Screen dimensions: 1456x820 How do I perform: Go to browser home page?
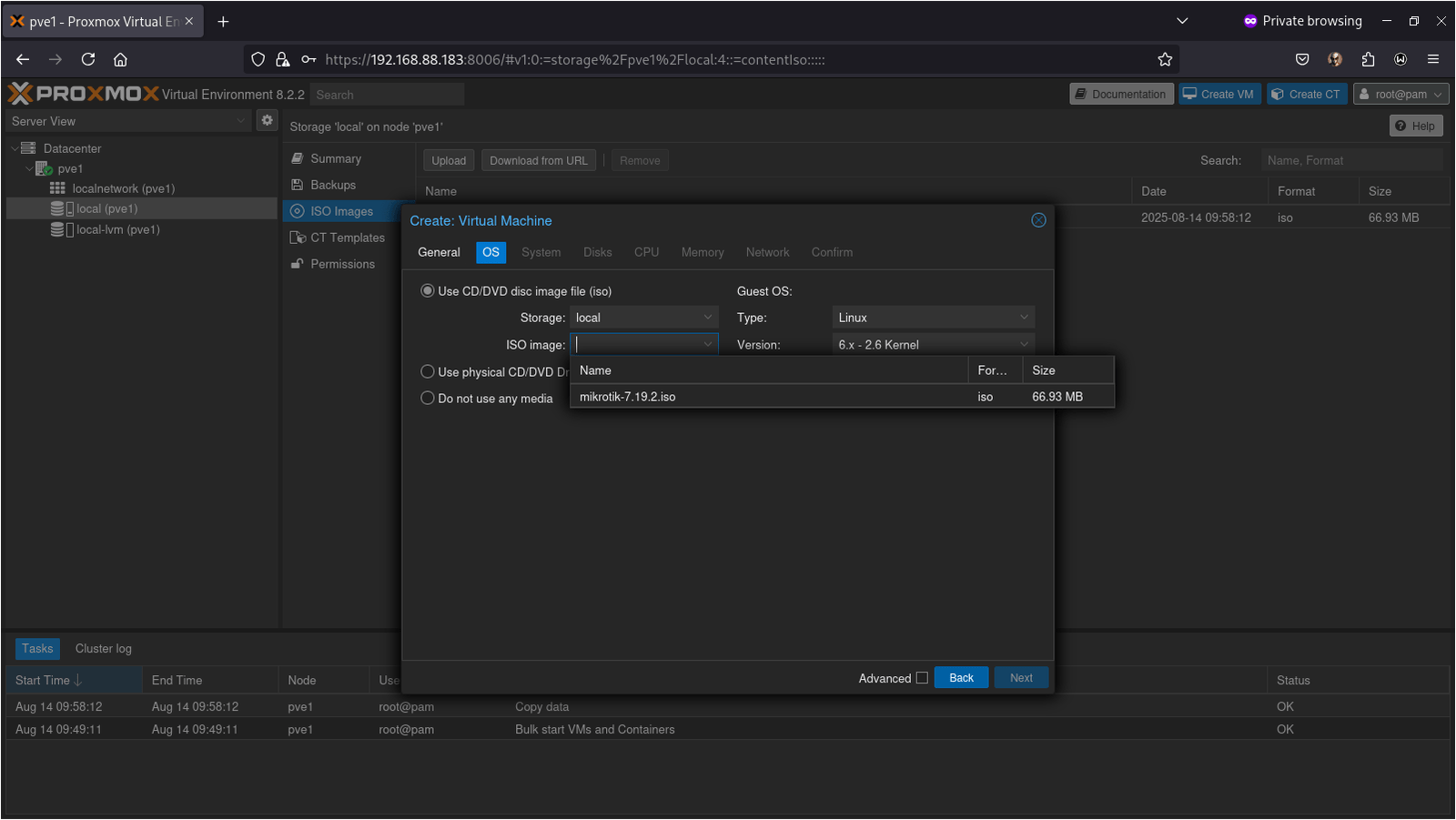(x=120, y=59)
